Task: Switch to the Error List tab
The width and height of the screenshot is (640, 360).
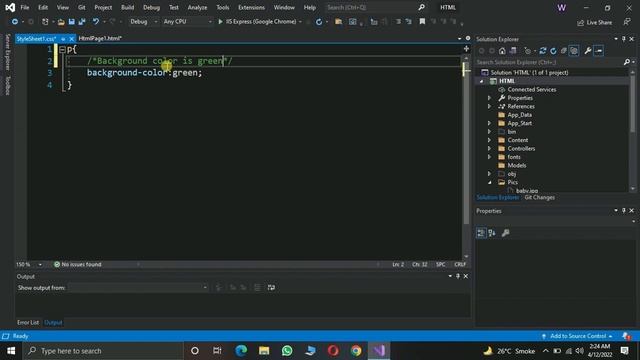Action: coord(28,322)
